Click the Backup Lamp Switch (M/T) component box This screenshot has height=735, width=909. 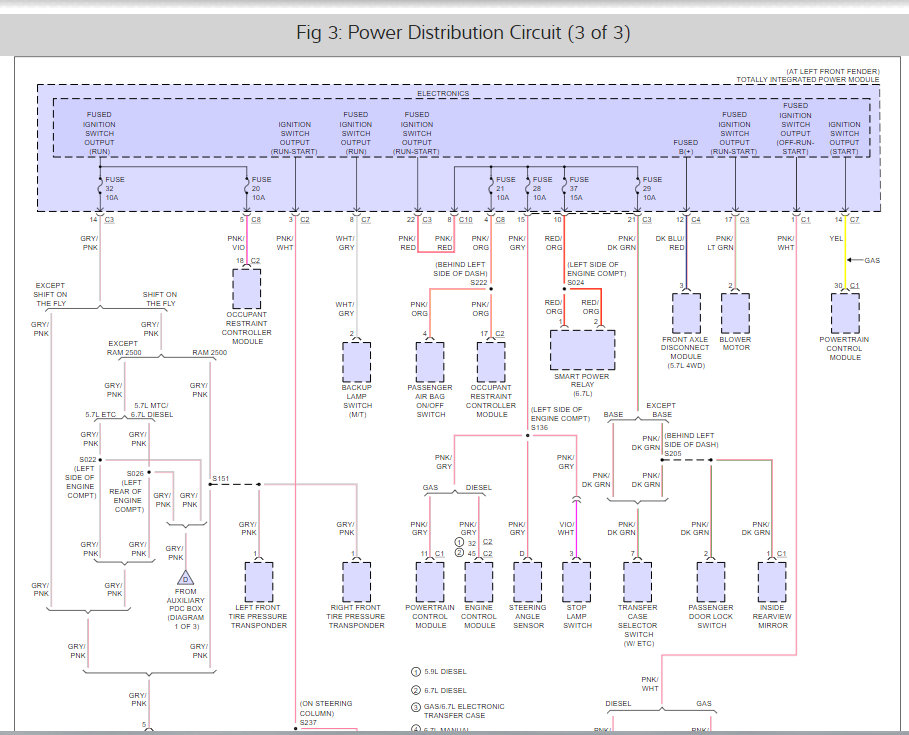pyautogui.click(x=357, y=362)
